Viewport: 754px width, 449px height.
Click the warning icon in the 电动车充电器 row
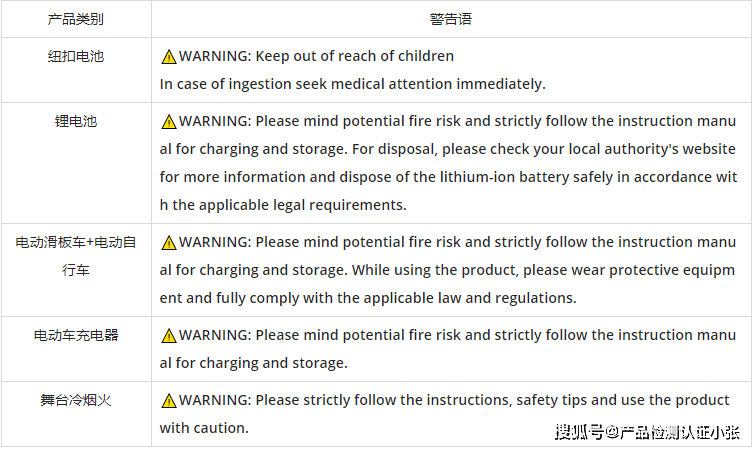(x=169, y=336)
